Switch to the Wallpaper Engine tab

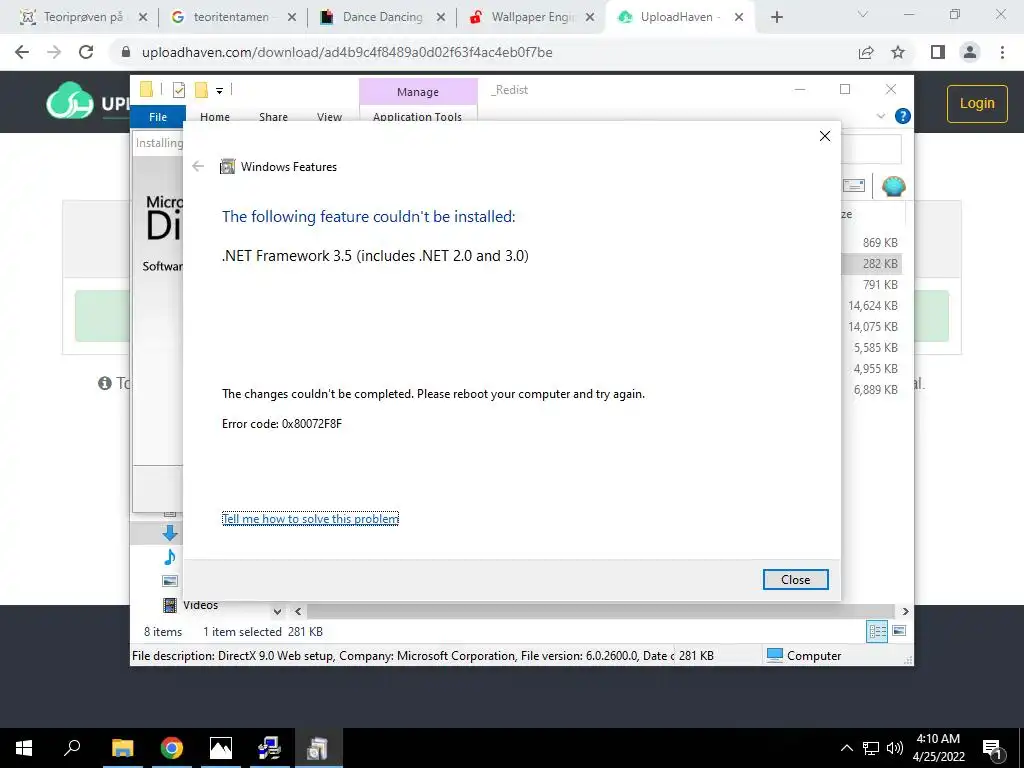pos(532,17)
